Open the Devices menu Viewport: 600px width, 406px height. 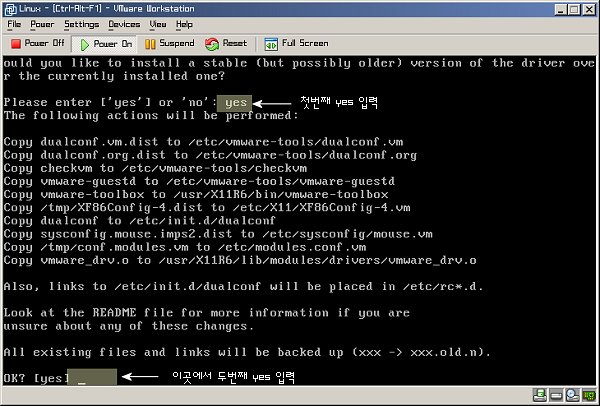[x=124, y=24]
